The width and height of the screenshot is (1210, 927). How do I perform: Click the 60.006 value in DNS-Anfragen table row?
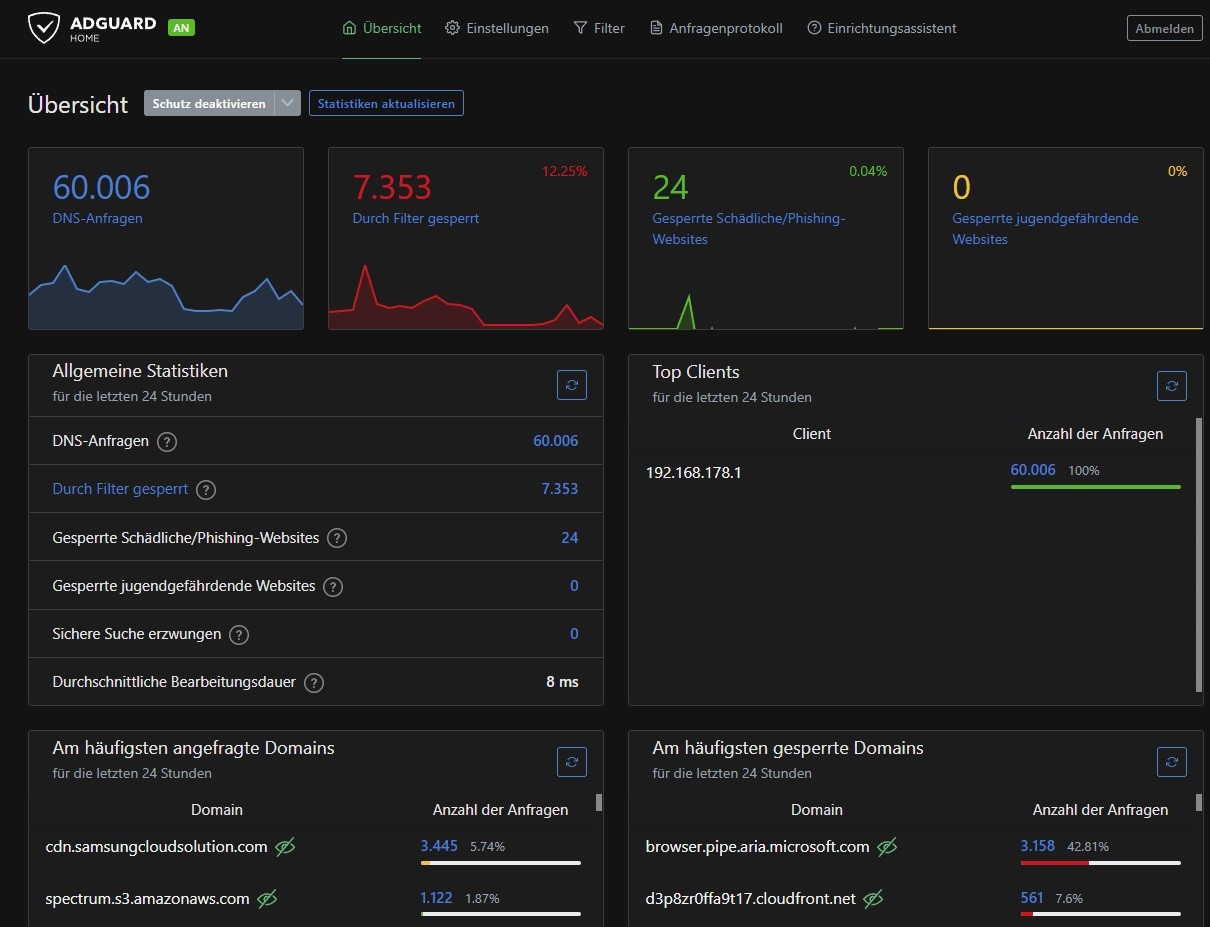pyautogui.click(x=555, y=441)
